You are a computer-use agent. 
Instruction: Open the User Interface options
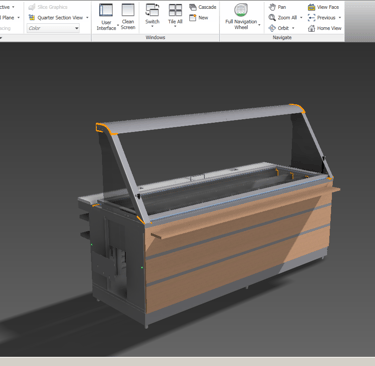click(x=106, y=17)
